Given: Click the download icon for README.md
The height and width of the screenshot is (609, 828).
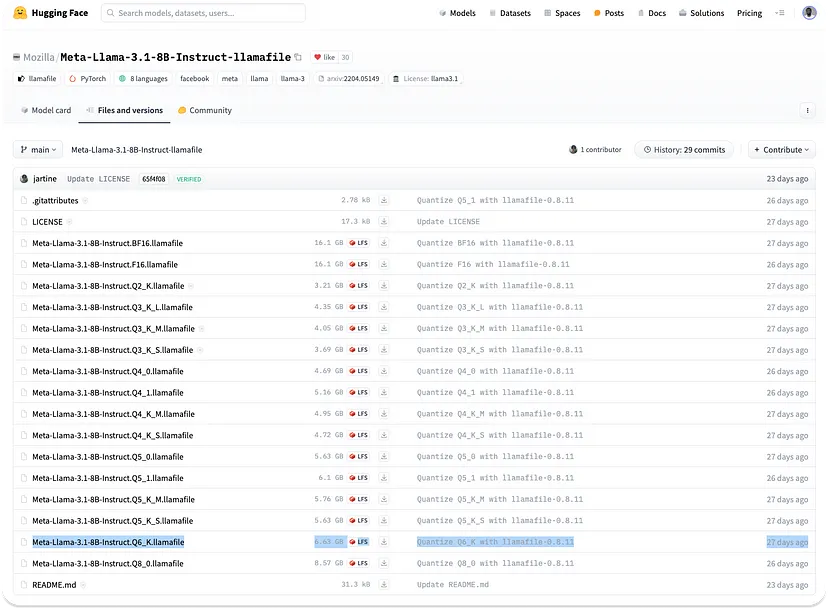Looking at the screenshot, I should tap(384, 585).
